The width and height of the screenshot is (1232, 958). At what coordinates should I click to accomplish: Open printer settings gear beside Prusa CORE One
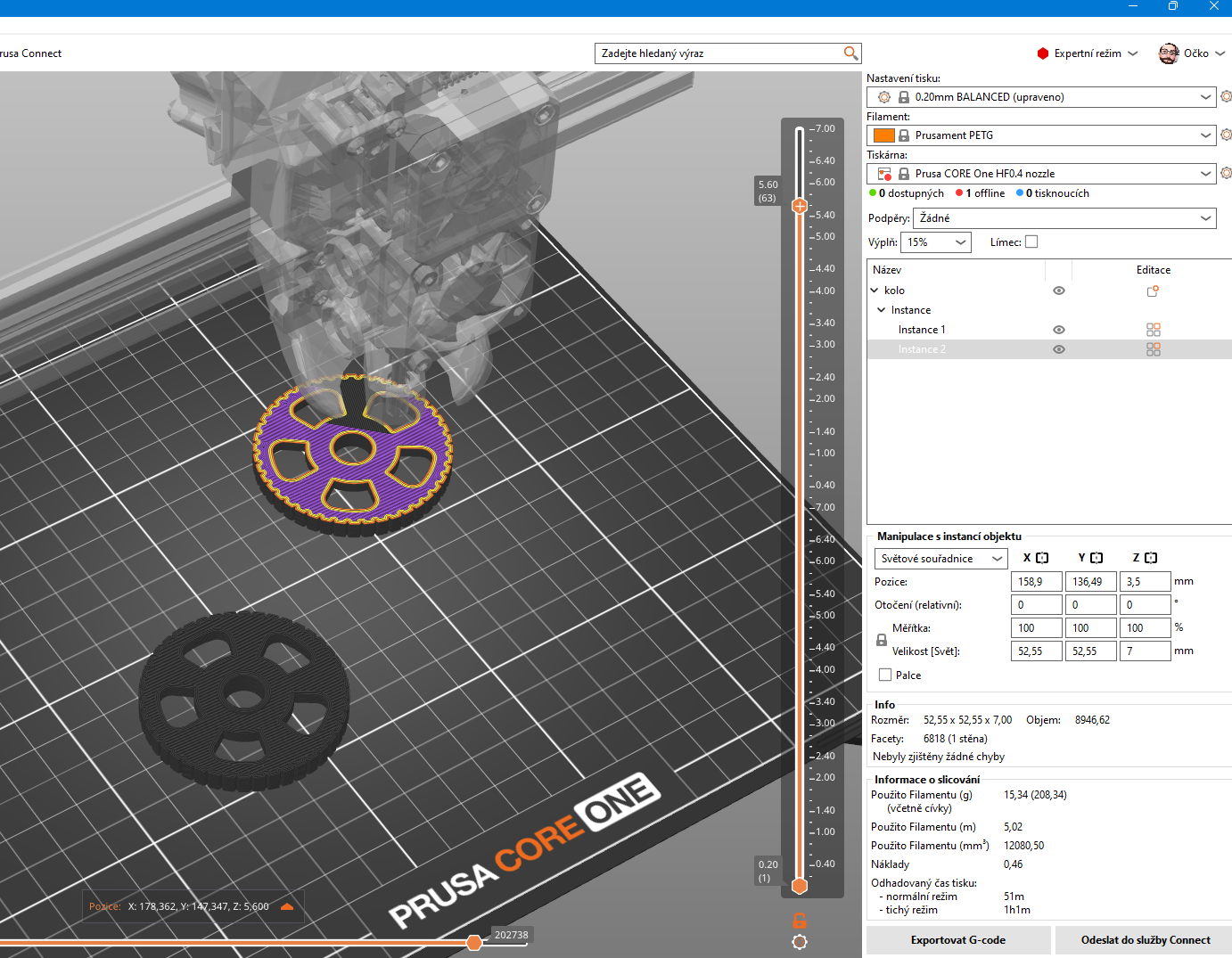click(1226, 173)
